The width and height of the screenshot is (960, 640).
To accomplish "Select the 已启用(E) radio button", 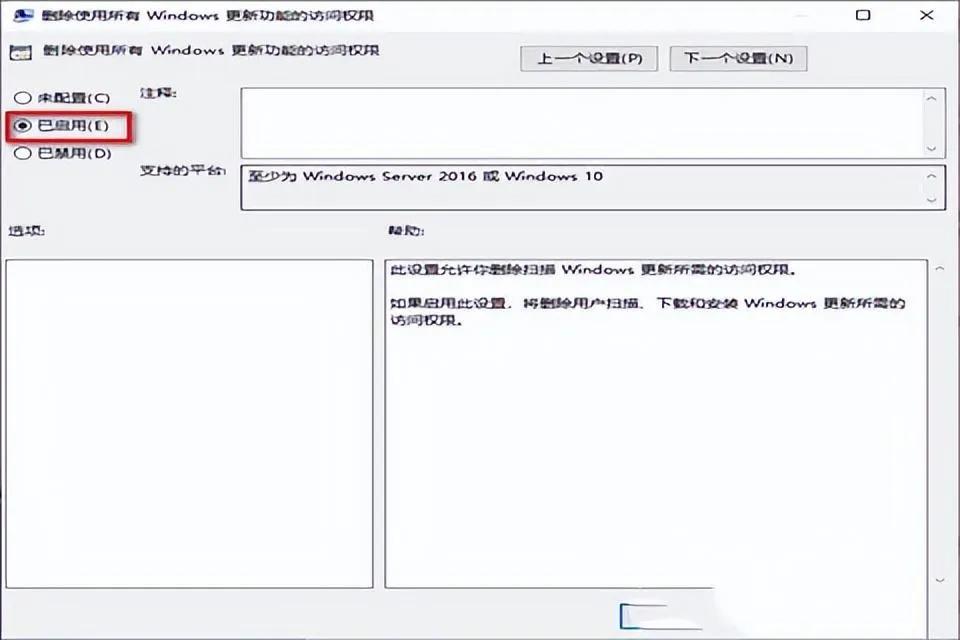I will [x=21, y=126].
